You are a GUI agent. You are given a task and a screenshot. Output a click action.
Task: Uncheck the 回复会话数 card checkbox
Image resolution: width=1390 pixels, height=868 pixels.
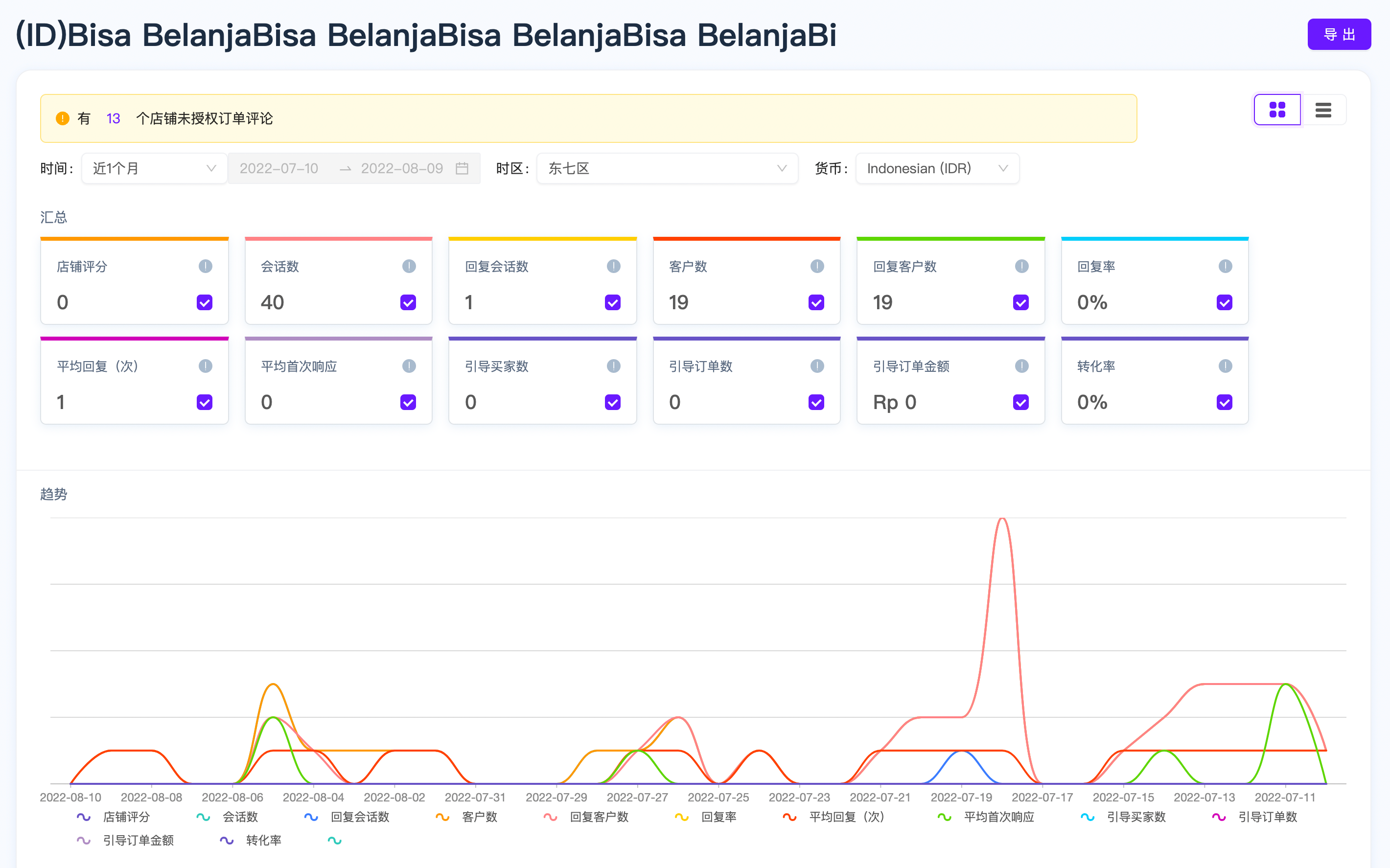613,302
